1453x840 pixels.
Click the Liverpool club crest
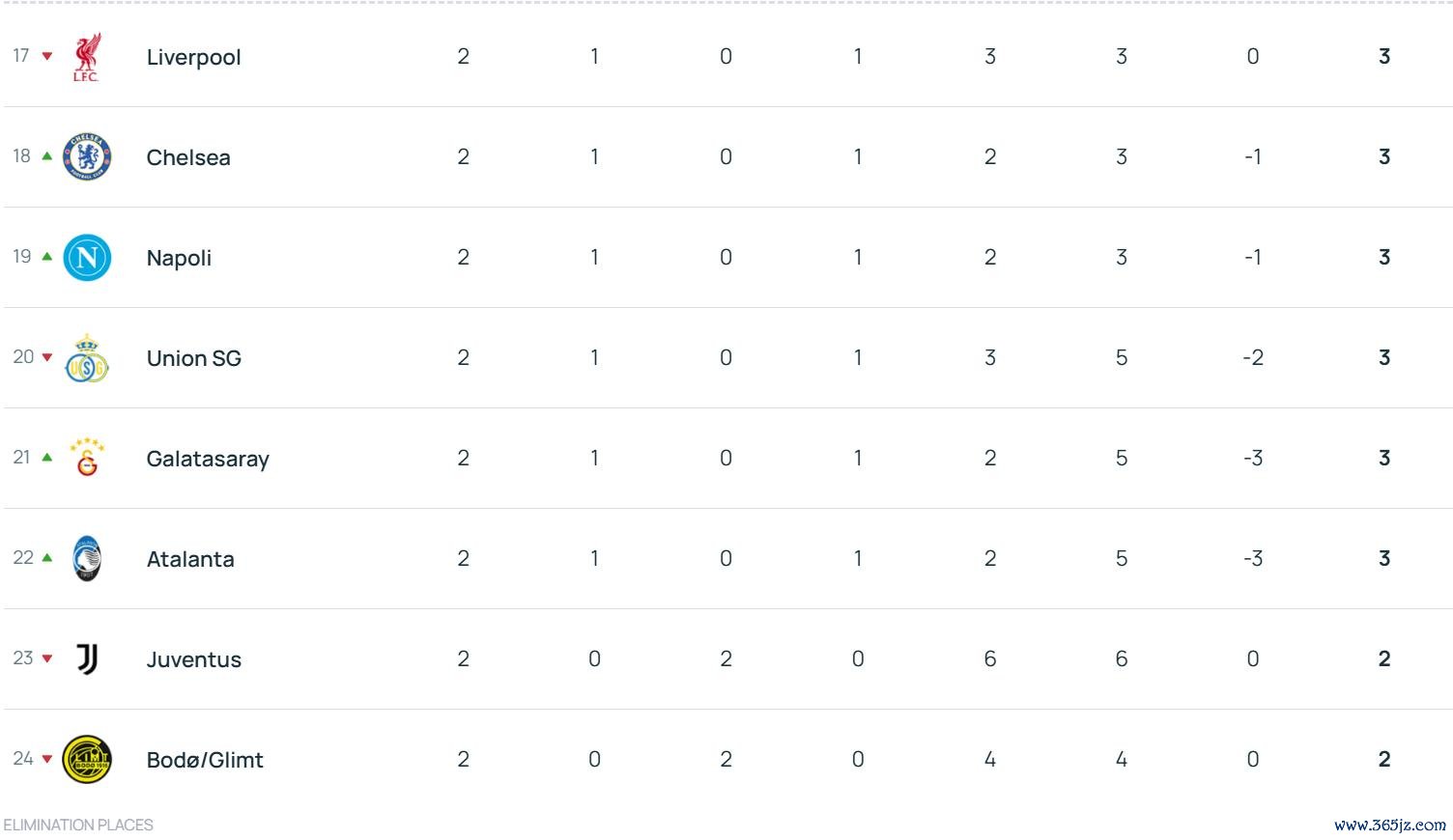pyautogui.click(x=87, y=57)
